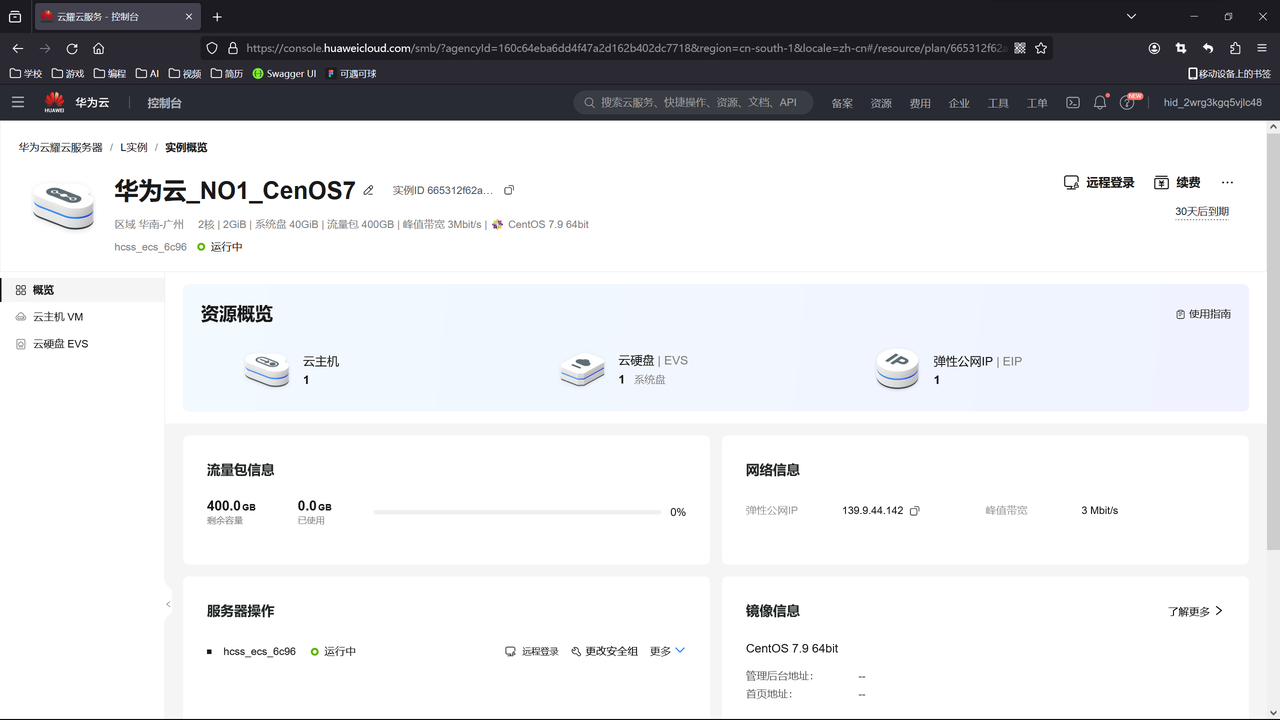
Task: Reload the current page
Action: point(72,48)
